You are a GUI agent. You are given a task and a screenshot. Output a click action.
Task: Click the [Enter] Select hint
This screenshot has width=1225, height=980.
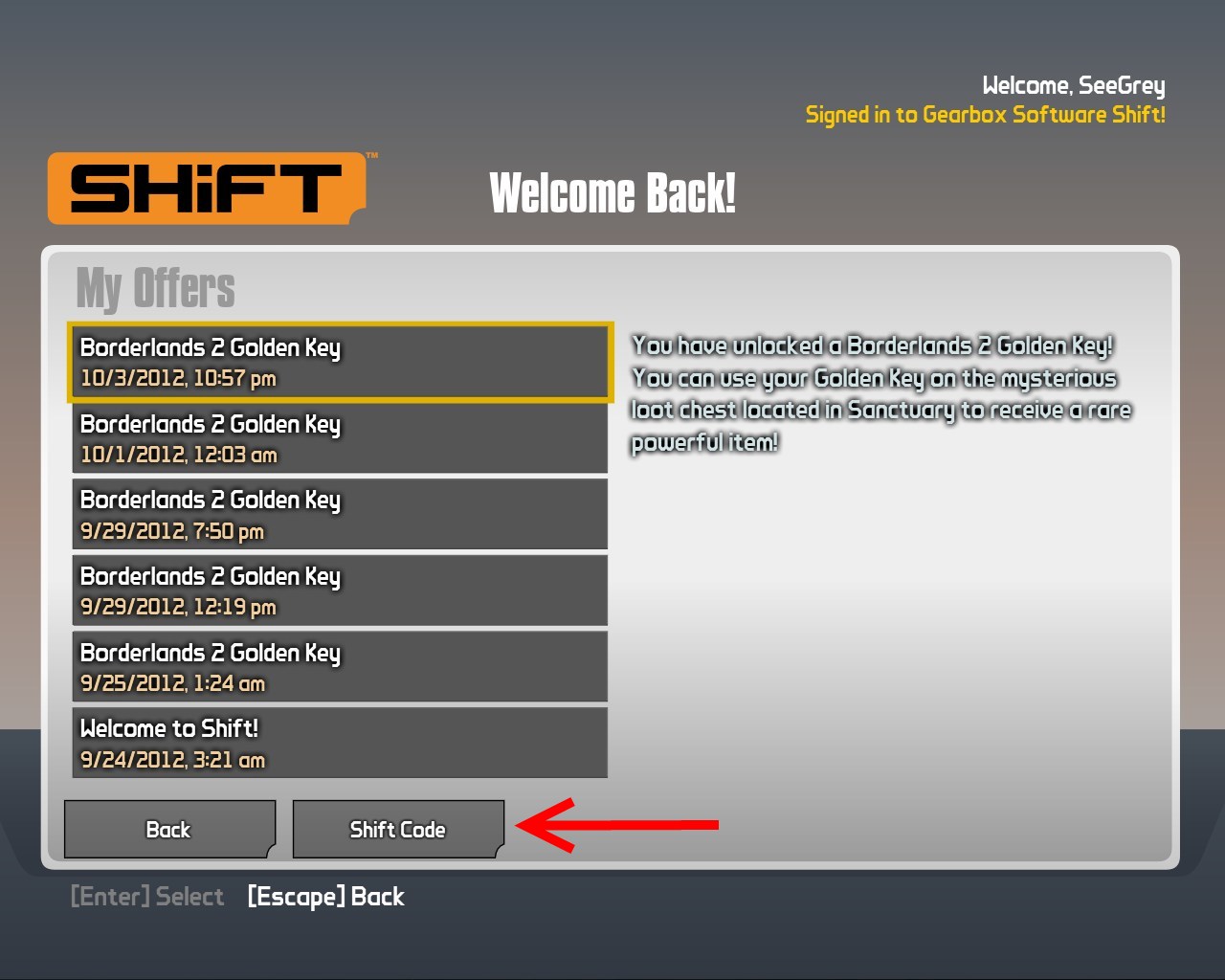coord(147,897)
